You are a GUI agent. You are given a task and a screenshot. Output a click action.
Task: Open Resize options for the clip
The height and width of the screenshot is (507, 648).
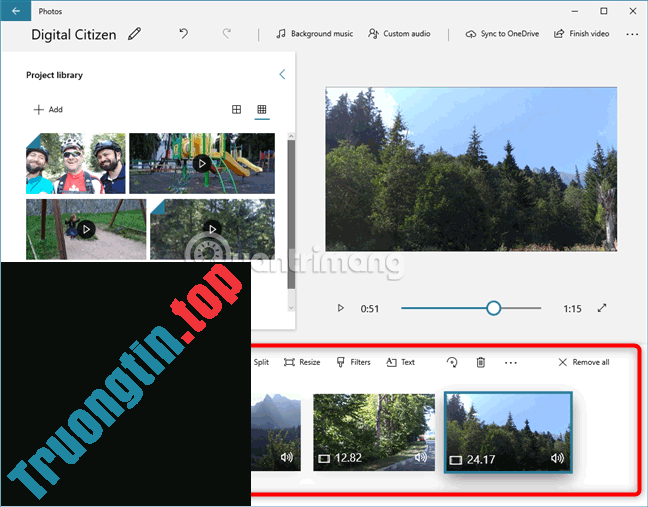click(302, 362)
